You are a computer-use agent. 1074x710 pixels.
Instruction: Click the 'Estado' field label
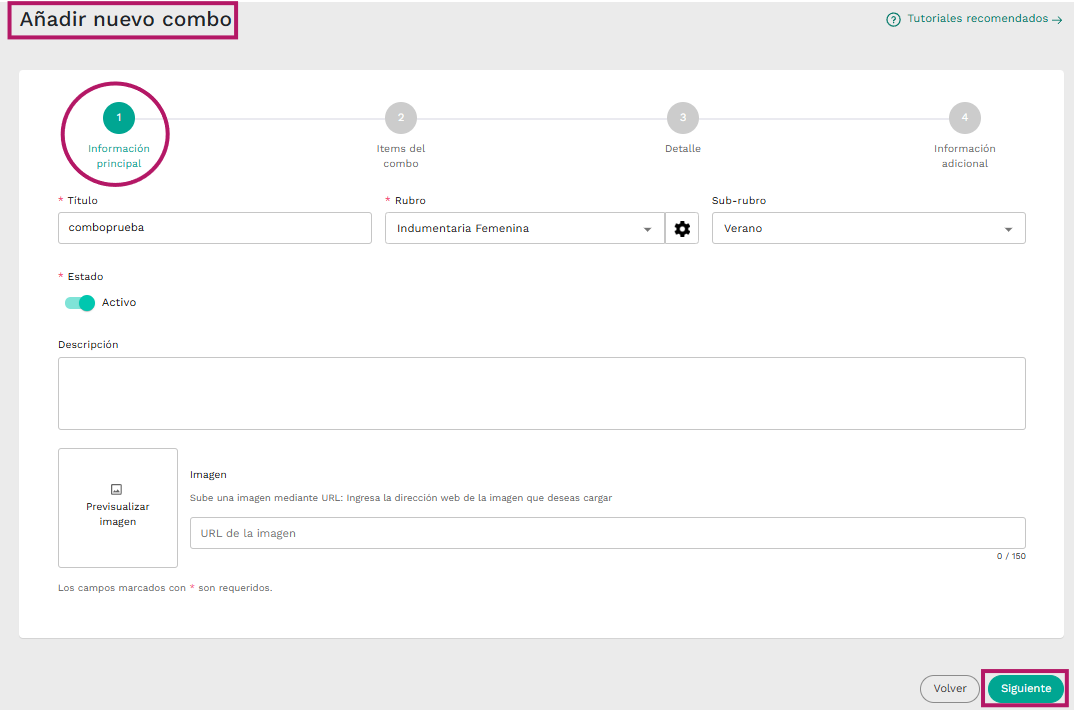[x=85, y=277]
